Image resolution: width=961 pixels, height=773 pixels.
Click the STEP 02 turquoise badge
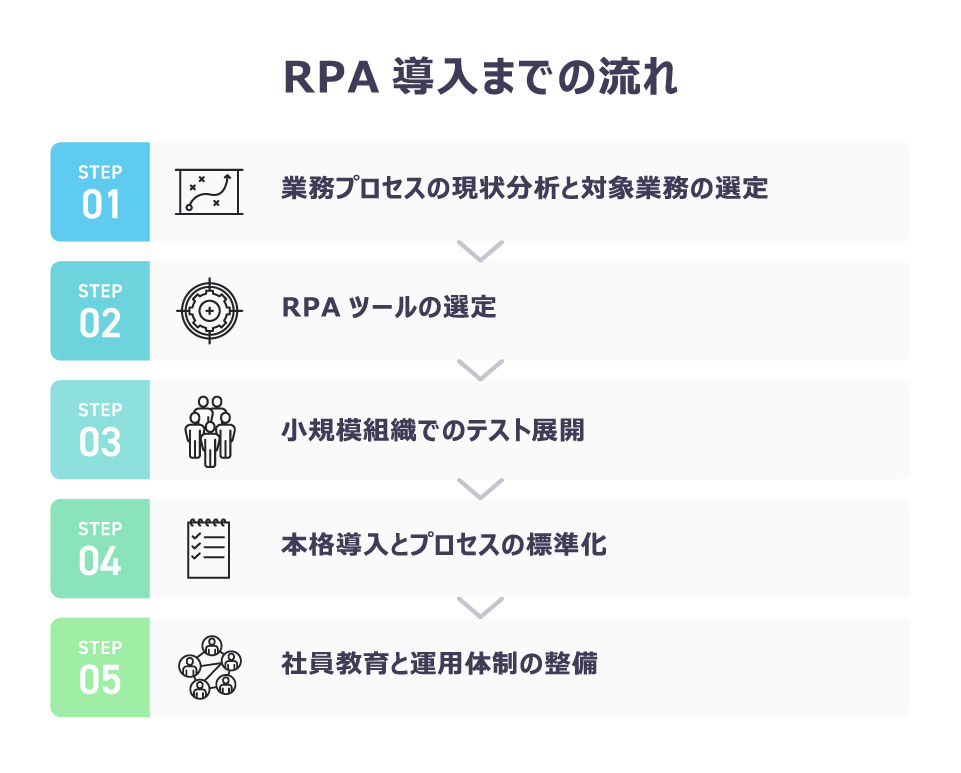coord(100,311)
